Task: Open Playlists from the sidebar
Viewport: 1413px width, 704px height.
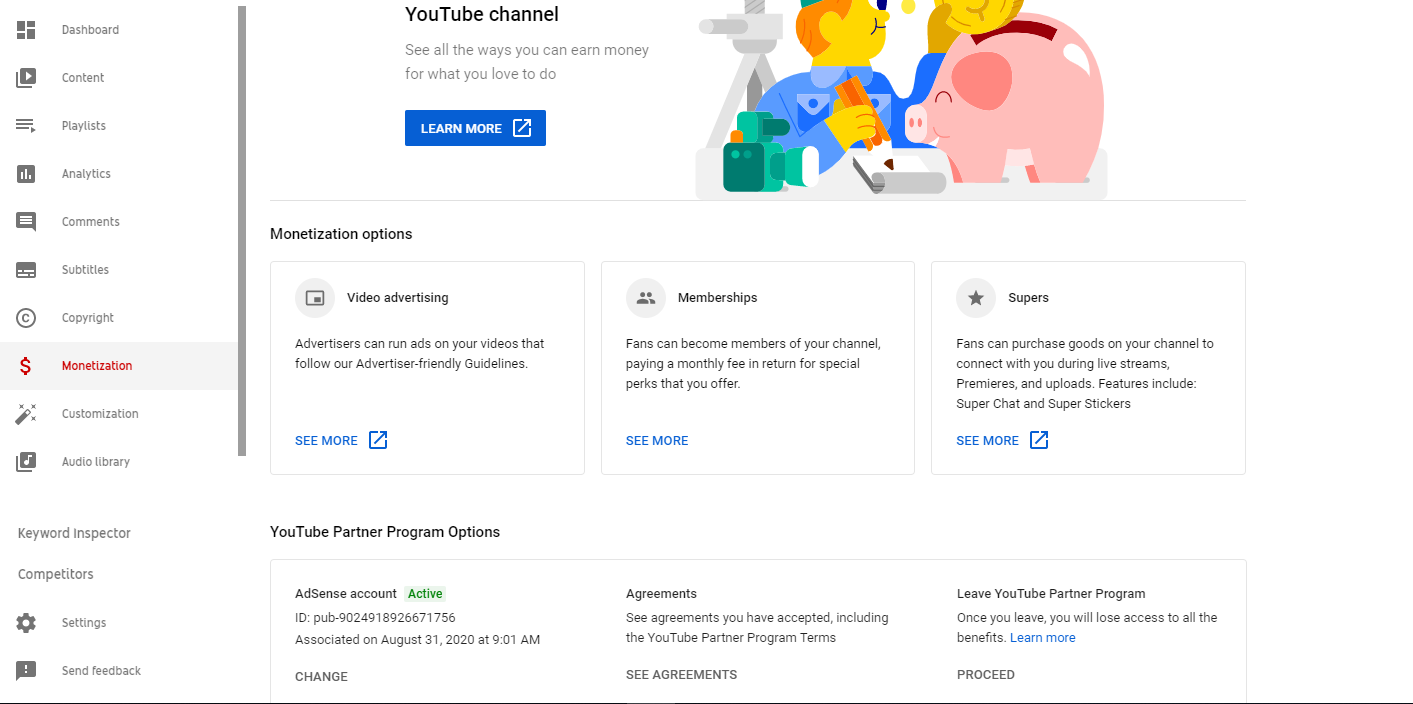Action: coord(84,126)
